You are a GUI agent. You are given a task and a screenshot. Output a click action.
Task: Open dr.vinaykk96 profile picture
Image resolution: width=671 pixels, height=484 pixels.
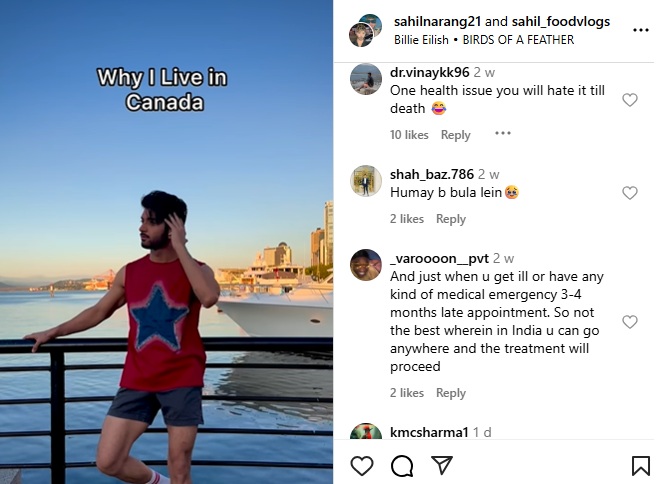pyautogui.click(x=366, y=79)
